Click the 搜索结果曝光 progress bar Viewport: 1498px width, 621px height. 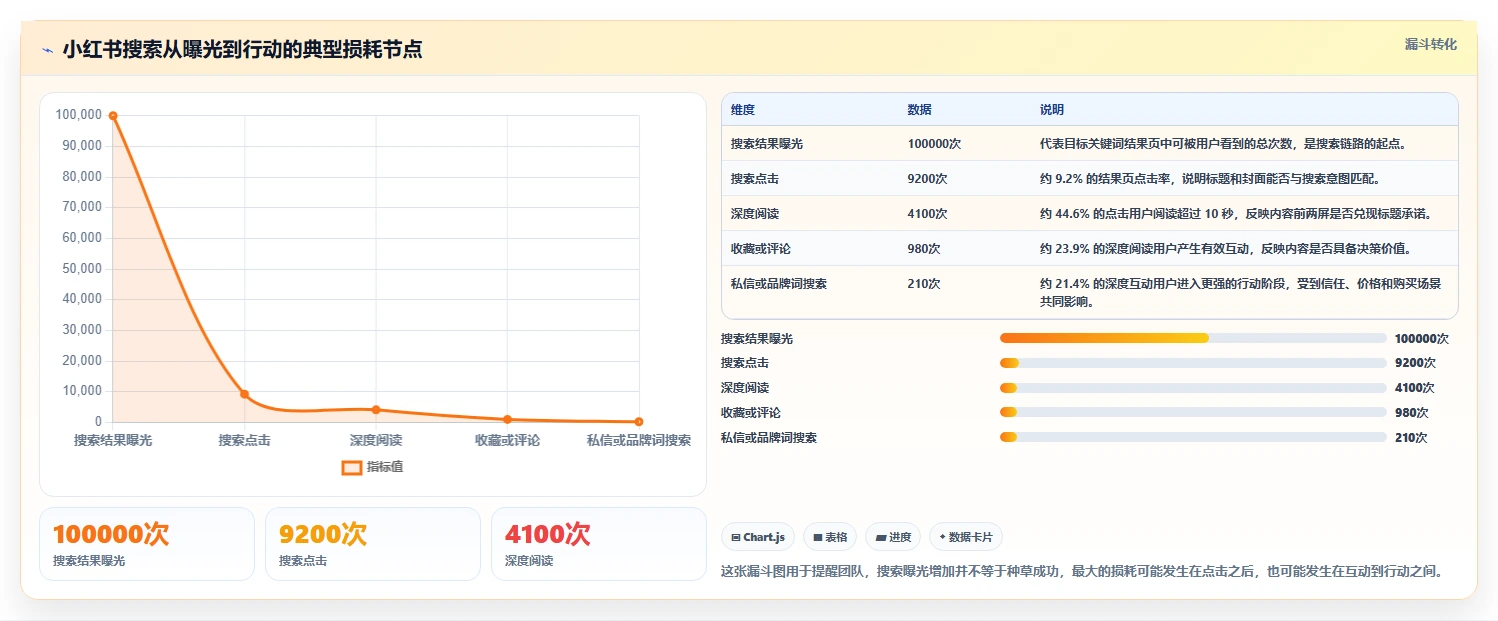coord(1193,338)
